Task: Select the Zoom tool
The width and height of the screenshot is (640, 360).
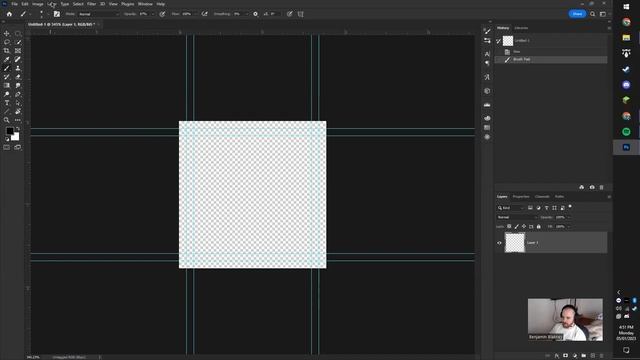Action: click(x=7, y=120)
